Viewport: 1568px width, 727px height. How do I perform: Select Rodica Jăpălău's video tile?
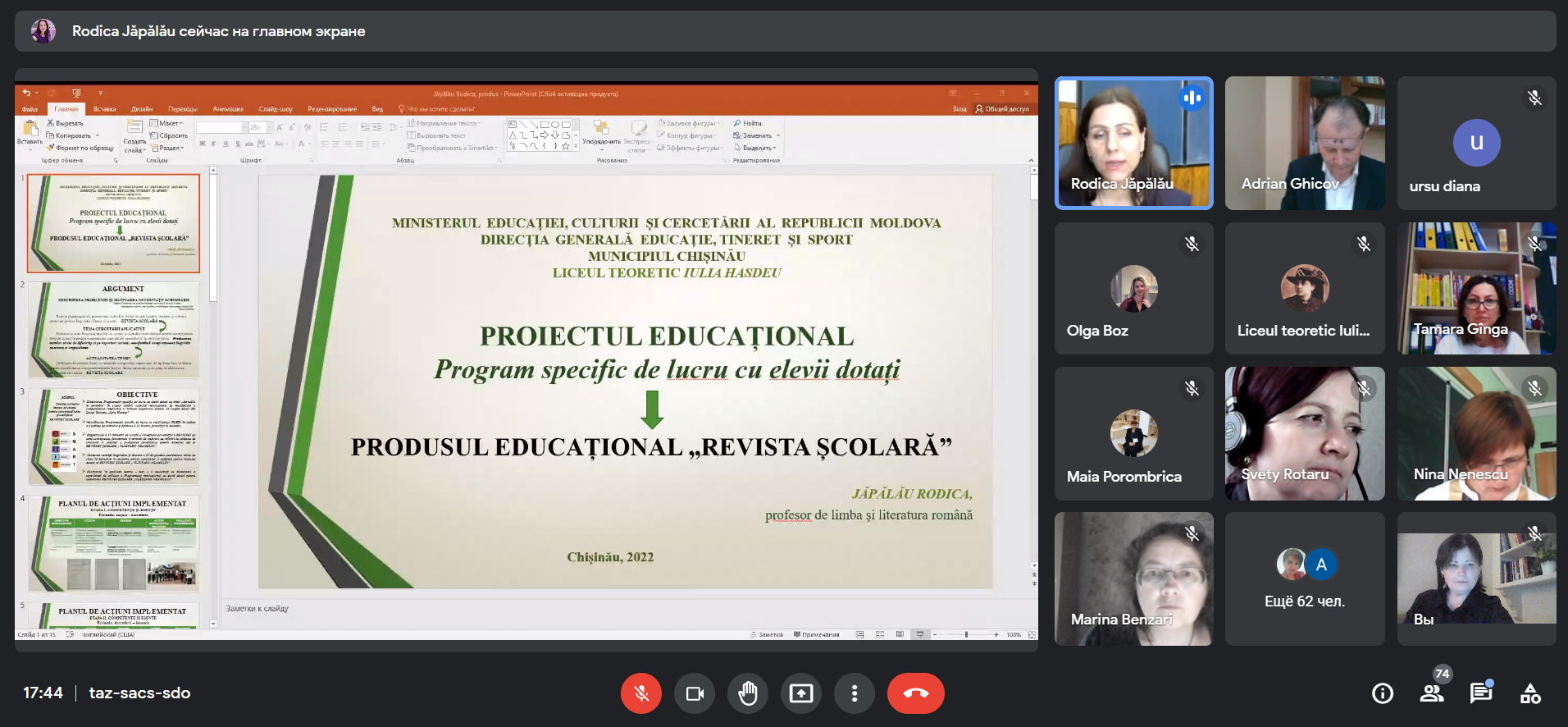1133,144
